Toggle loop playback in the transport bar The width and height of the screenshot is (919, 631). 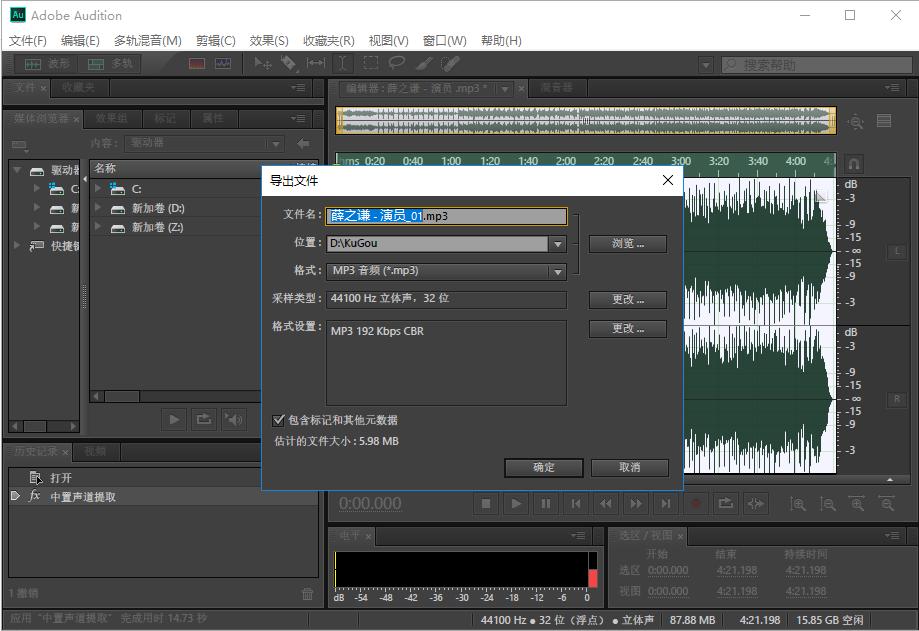[x=727, y=504]
